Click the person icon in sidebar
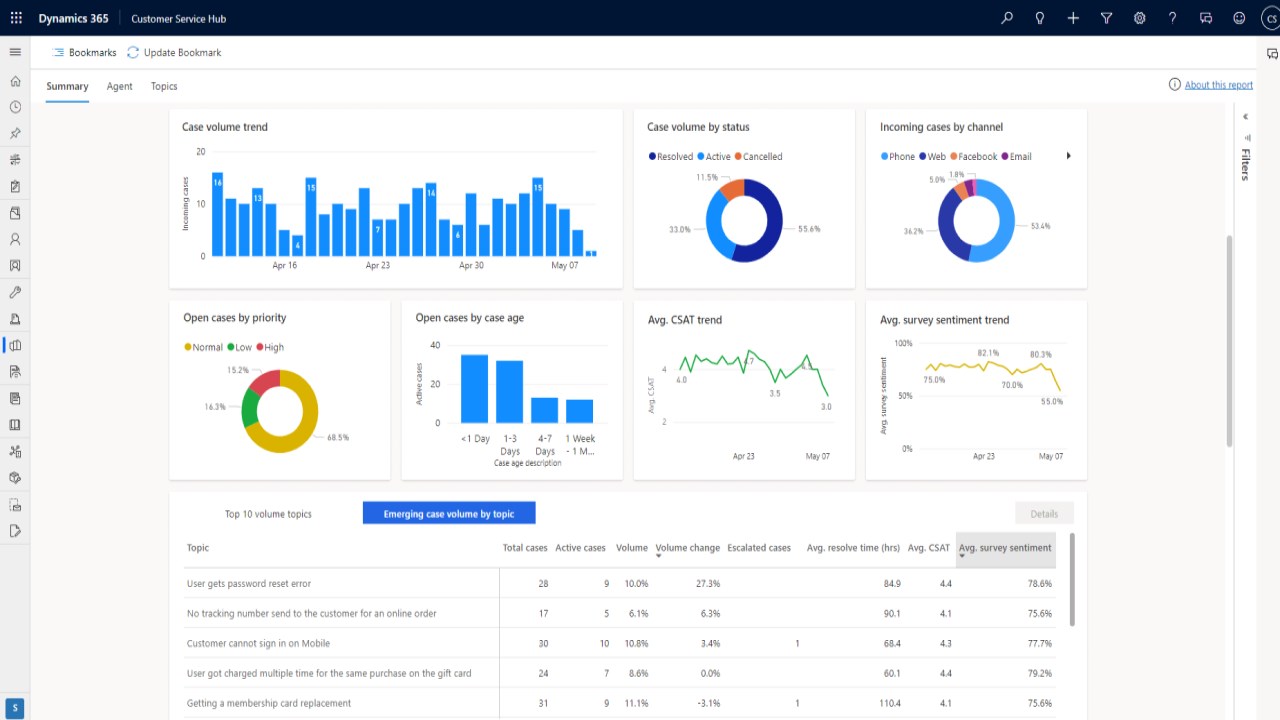Screen dimensions: 1280x720 pyautogui.click(x=15, y=240)
